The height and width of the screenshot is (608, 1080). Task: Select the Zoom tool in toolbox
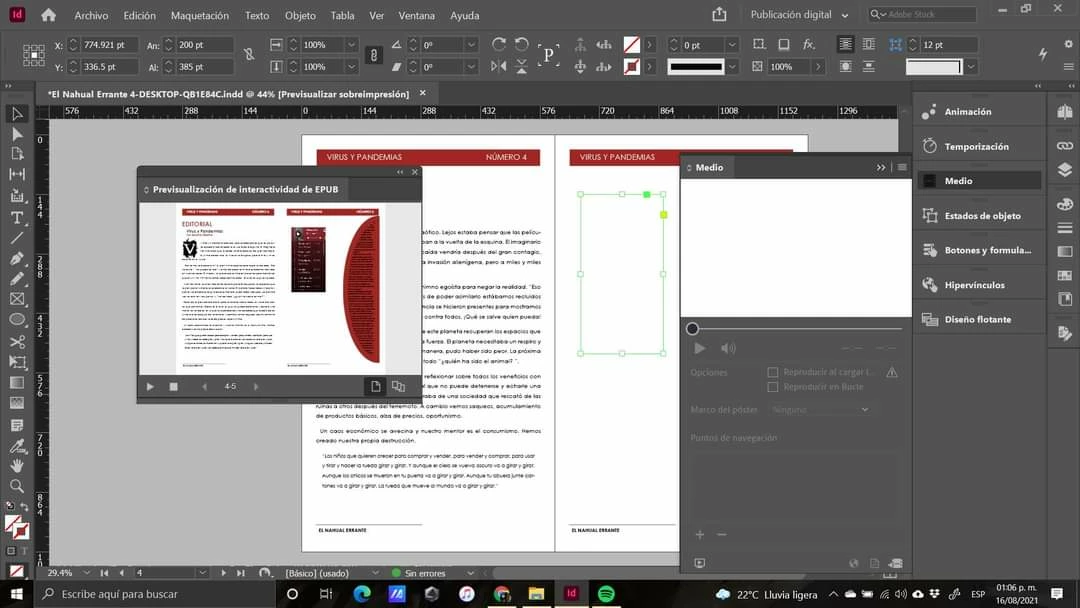point(17,486)
